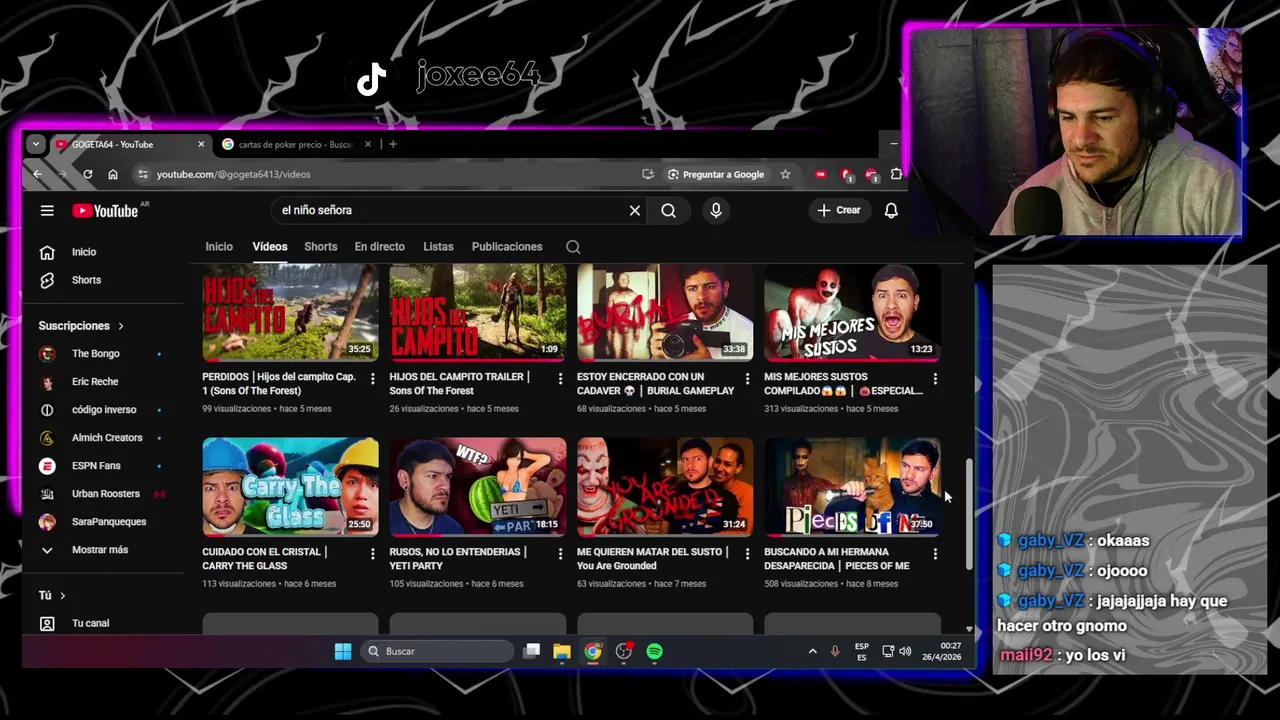Open Tu canal in the sidebar
The height and width of the screenshot is (720, 1280).
pos(90,623)
